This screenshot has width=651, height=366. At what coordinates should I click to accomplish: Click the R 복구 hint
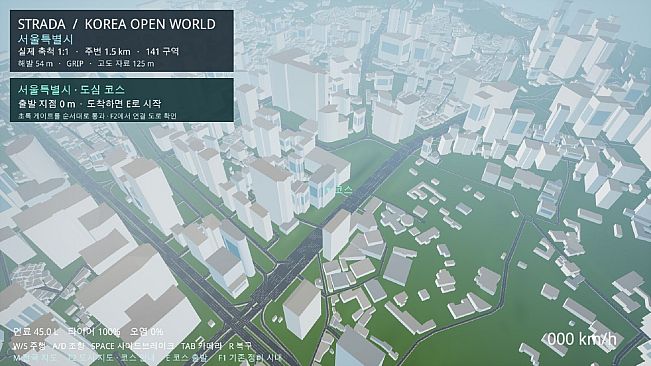pyautogui.click(x=240, y=346)
